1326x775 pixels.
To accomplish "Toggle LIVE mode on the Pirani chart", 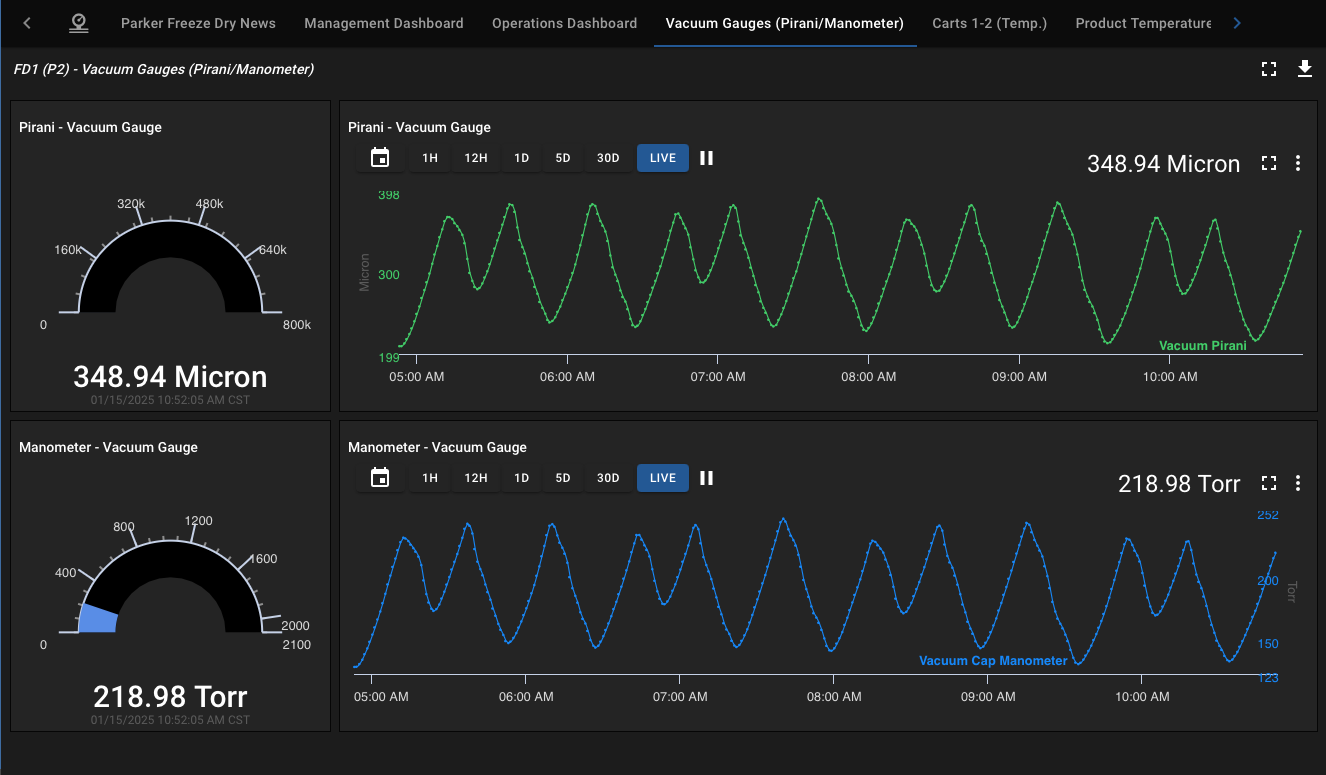I will click(x=662, y=158).
